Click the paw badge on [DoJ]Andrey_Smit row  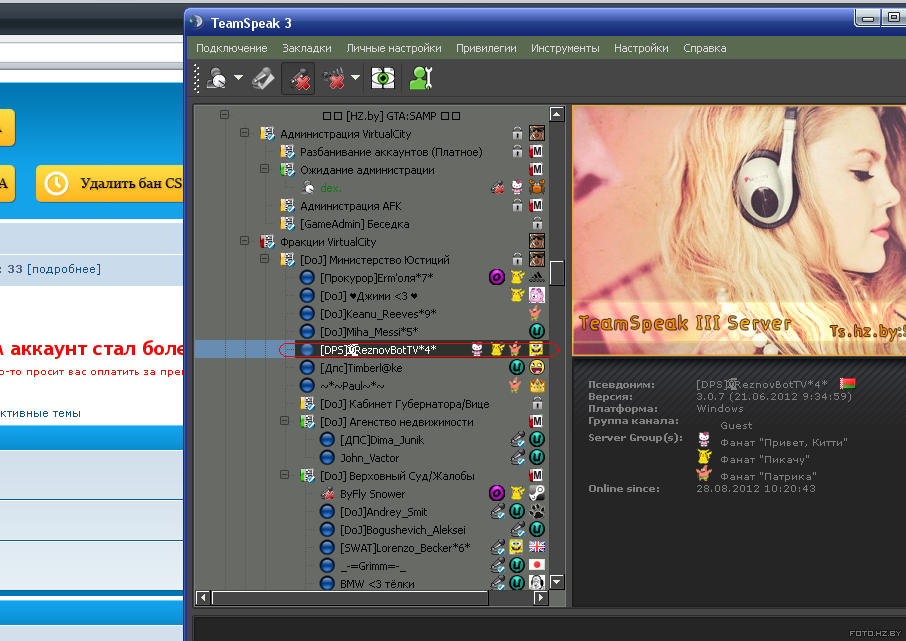(537, 512)
